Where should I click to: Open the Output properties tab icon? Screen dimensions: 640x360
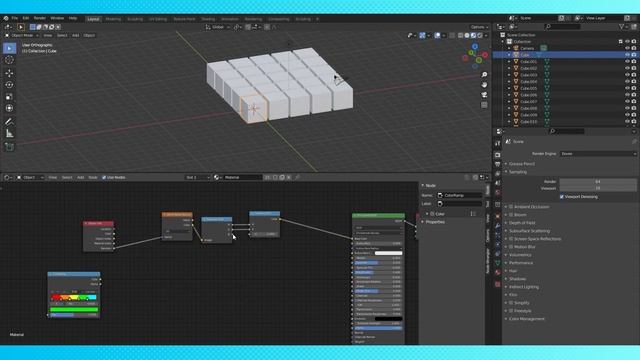point(498,164)
